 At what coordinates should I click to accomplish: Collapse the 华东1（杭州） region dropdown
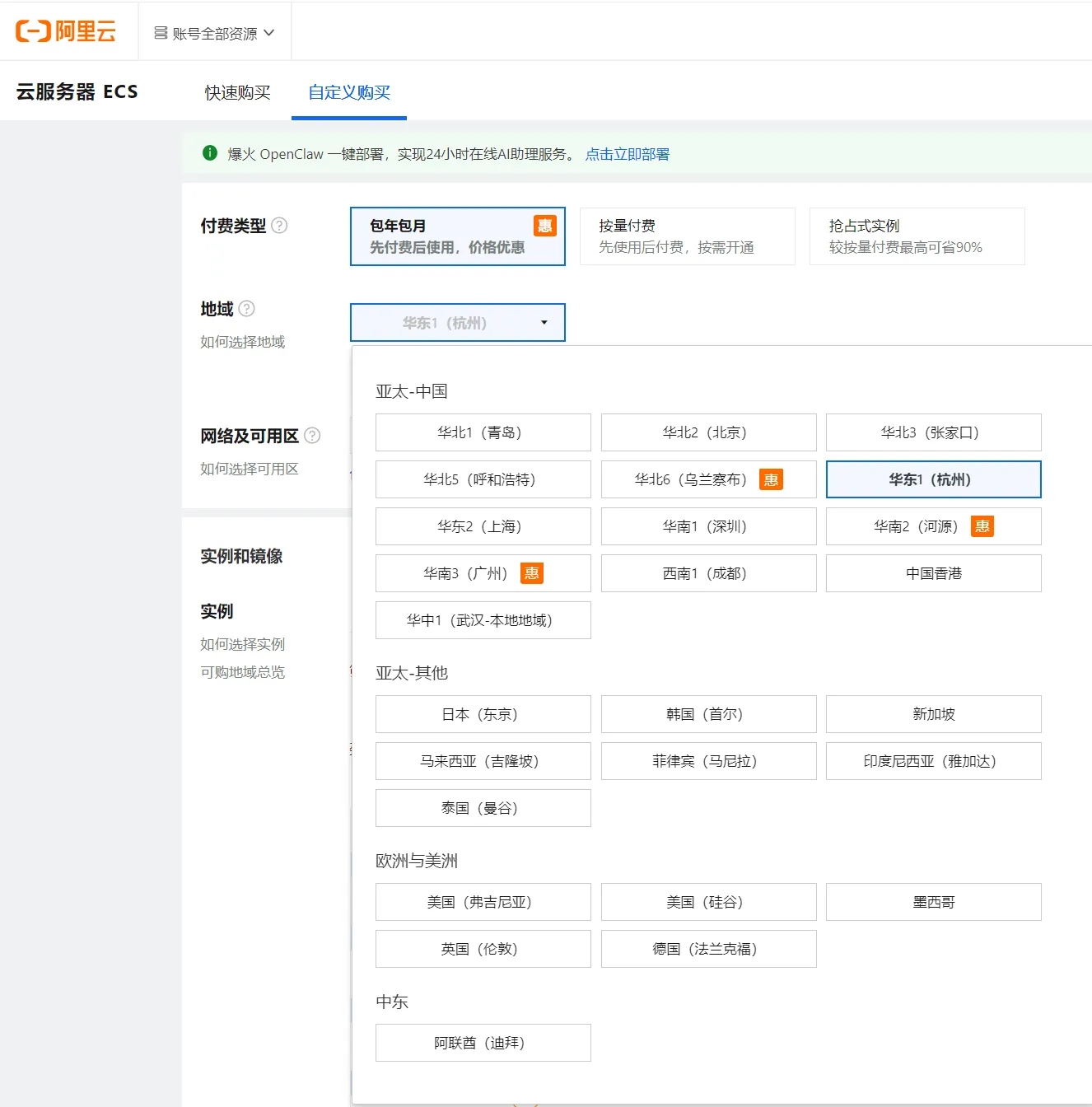[x=458, y=323]
